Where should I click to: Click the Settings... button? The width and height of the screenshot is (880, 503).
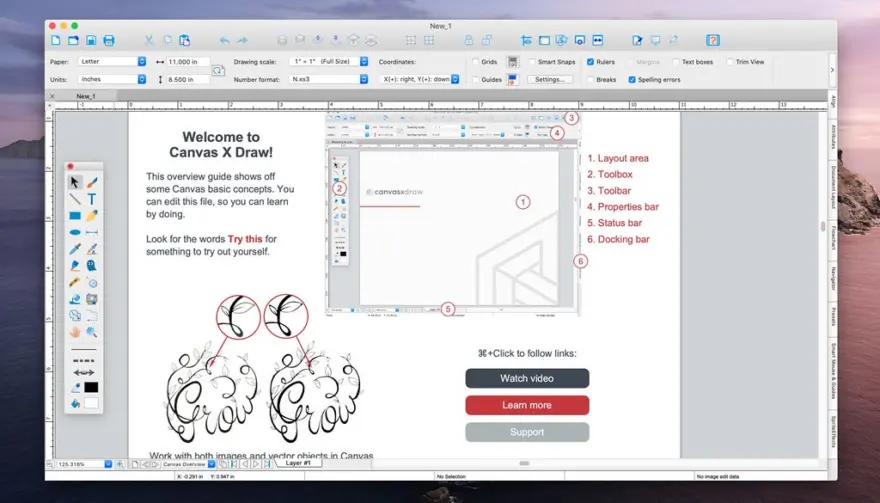(x=549, y=80)
